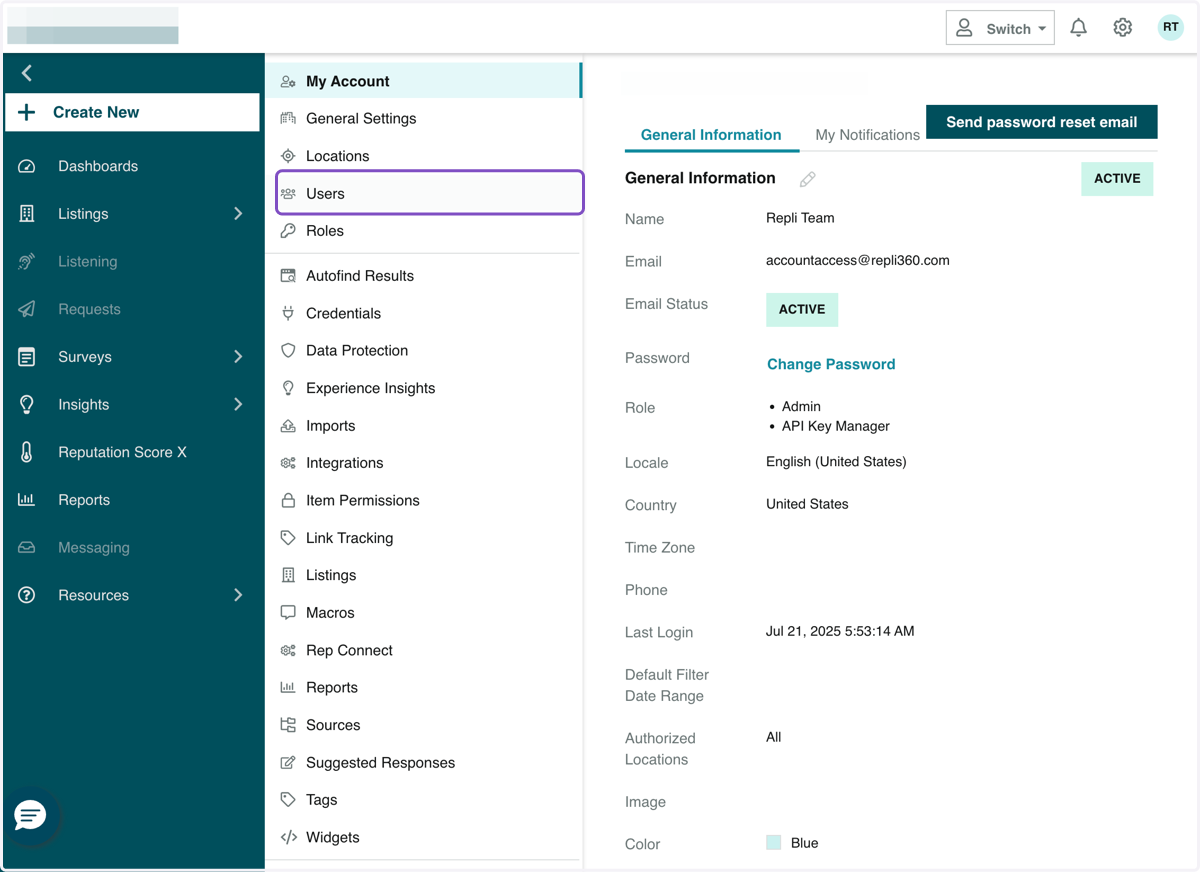1200x872 pixels.
Task: Open Integrations menu item
Action: 423,463
